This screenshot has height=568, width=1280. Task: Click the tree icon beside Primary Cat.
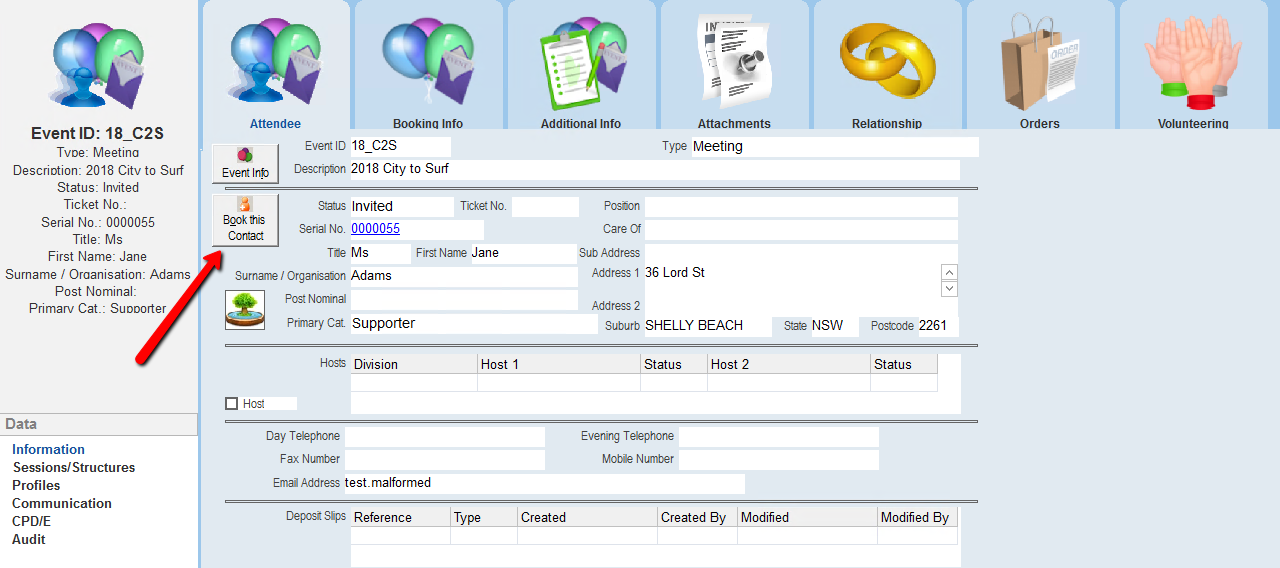245,310
